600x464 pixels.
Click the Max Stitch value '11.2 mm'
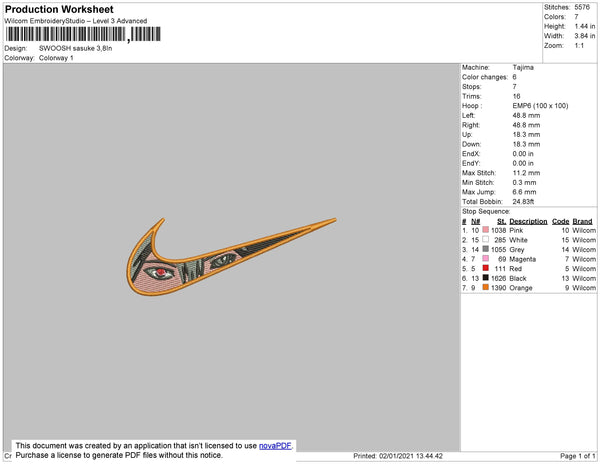pos(526,173)
